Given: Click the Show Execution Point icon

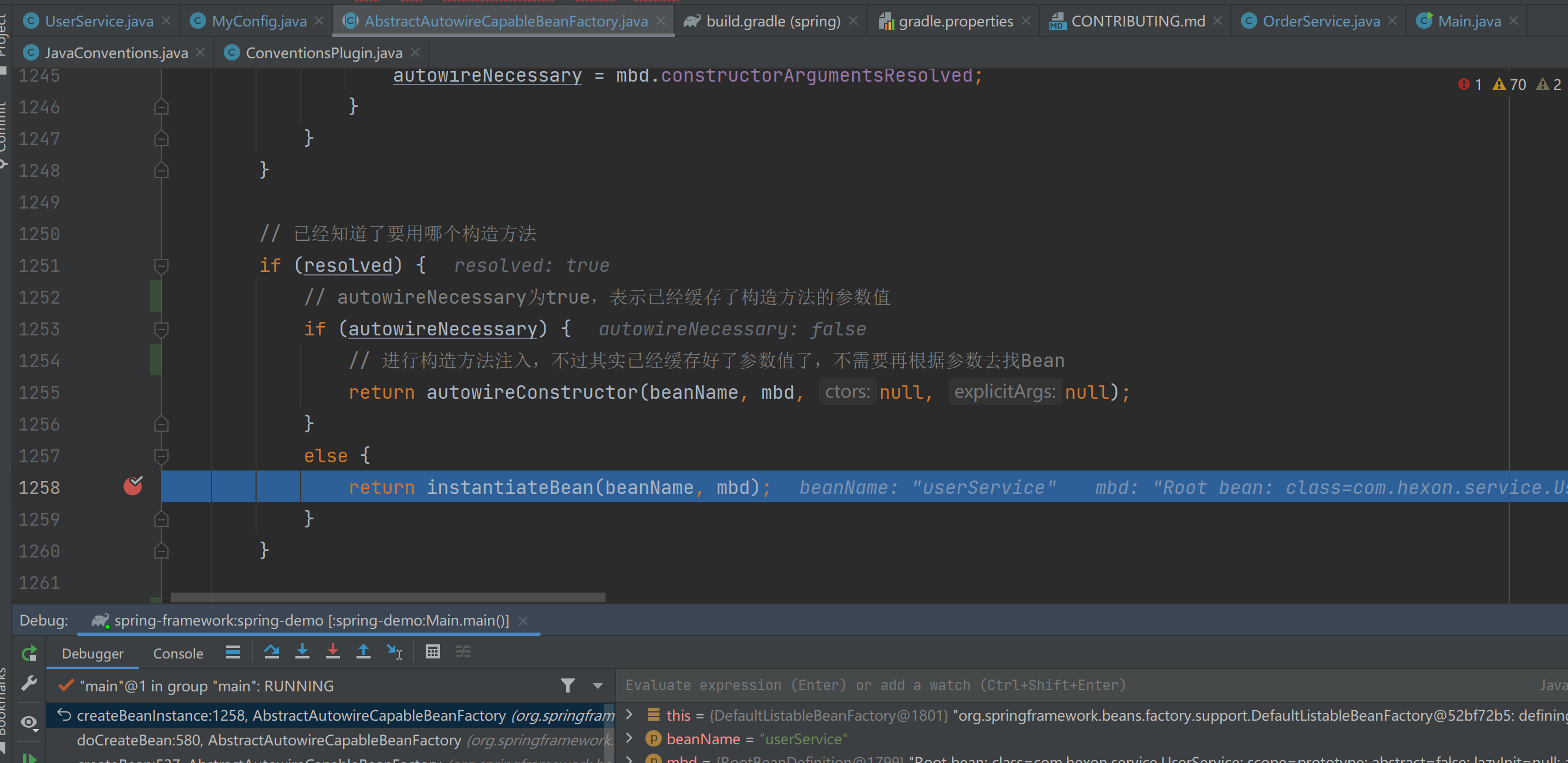Looking at the screenshot, I should (x=233, y=652).
